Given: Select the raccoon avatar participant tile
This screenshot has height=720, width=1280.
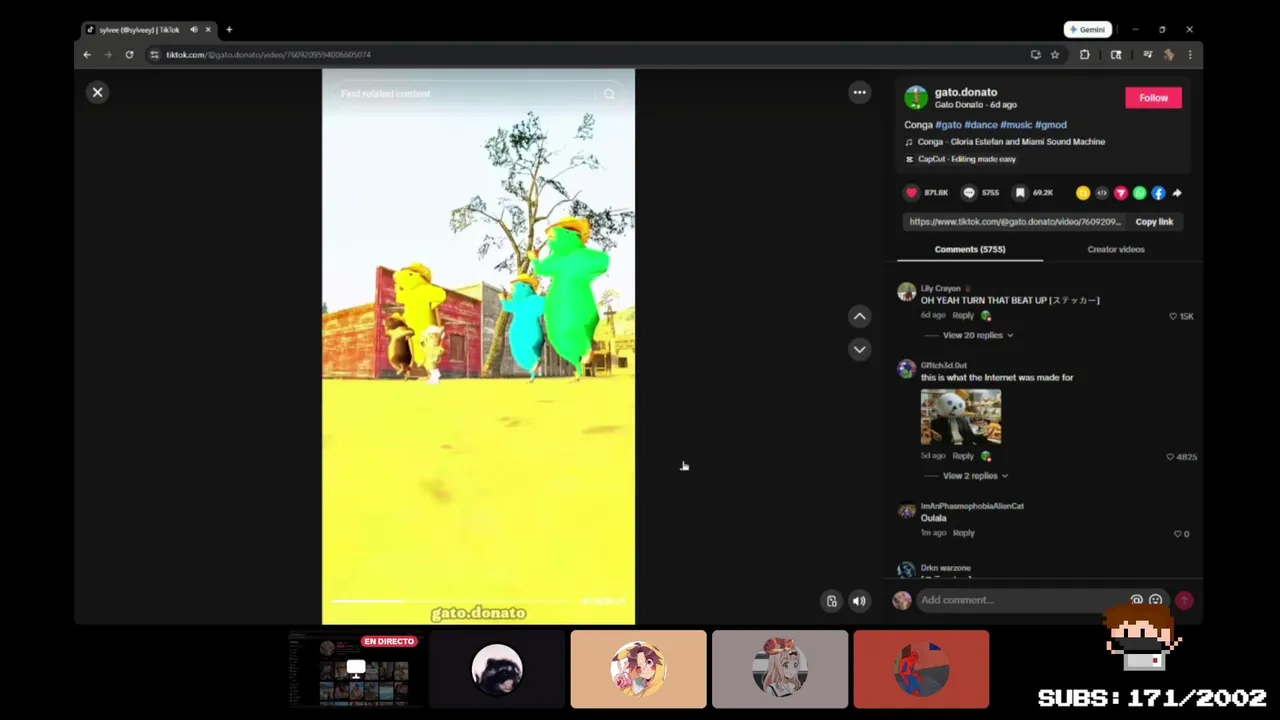Looking at the screenshot, I should pyautogui.click(x=496, y=669).
